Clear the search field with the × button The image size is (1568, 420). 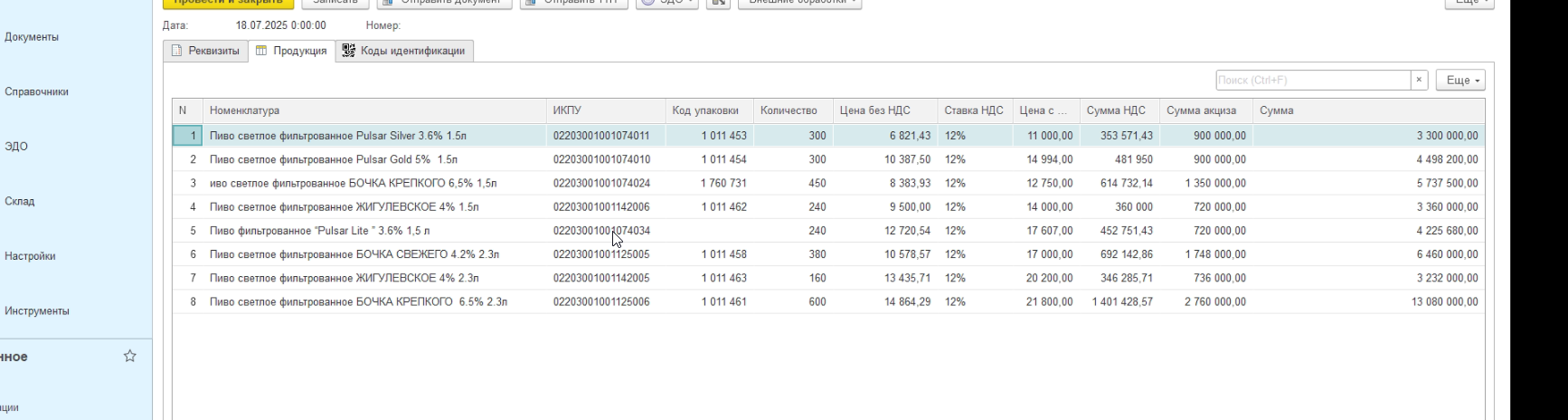pyautogui.click(x=1419, y=80)
